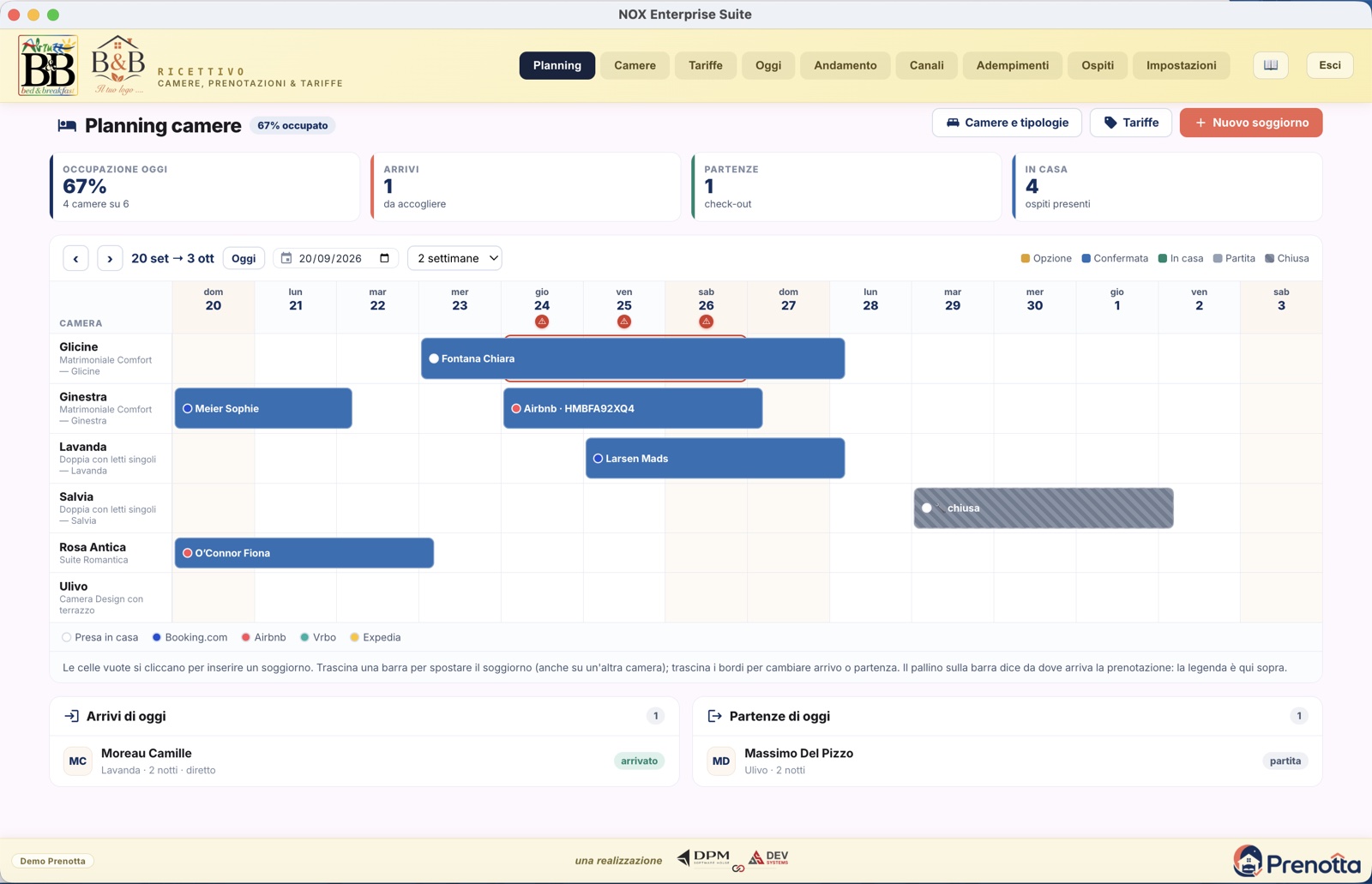Click the Tariffe tag button below header
This screenshot has width=1372, height=884.
[1131, 123]
